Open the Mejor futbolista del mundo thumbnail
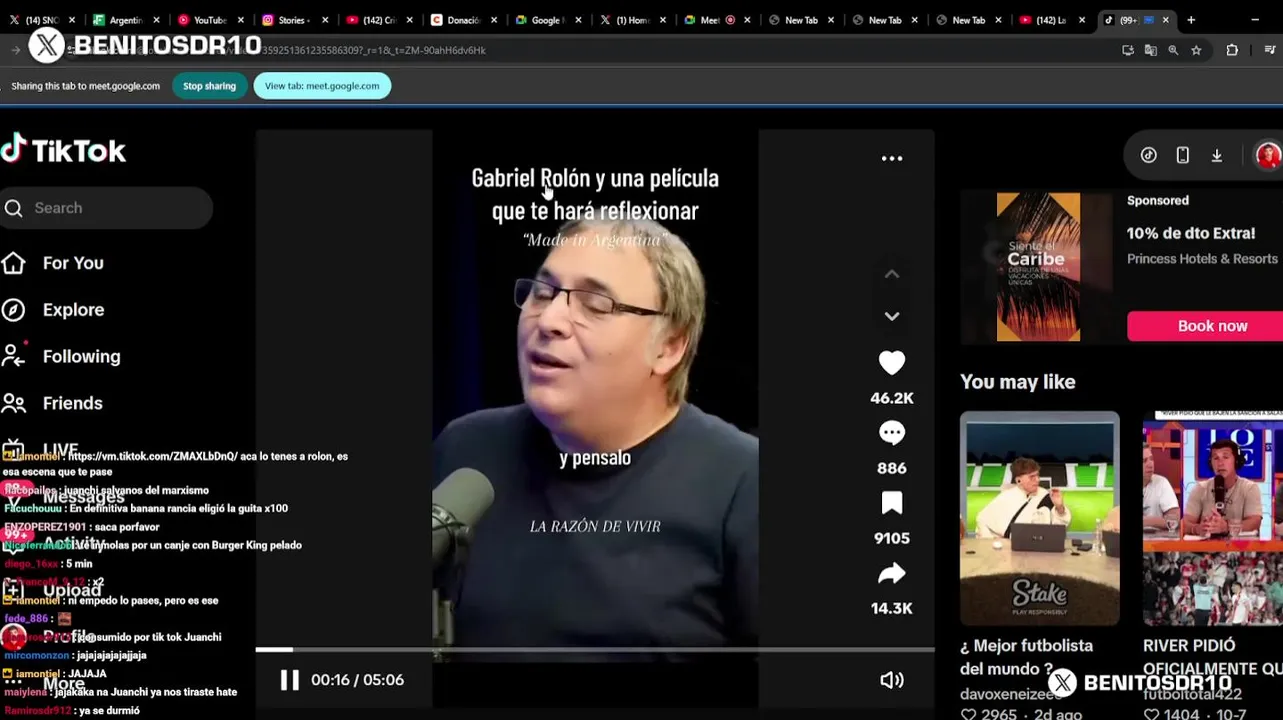 point(1040,518)
